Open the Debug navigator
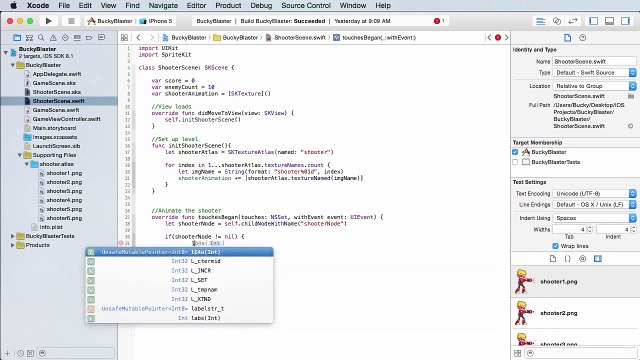Image resolution: width=640 pixels, height=360 pixels. (77, 38)
